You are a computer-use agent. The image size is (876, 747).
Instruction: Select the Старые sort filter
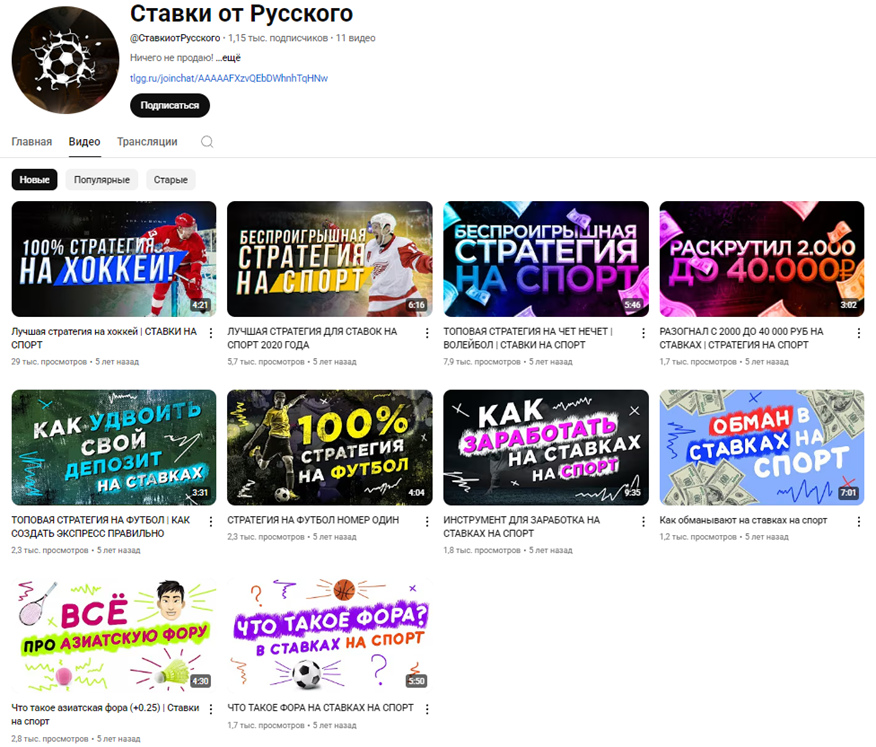pyautogui.click(x=171, y=180)
